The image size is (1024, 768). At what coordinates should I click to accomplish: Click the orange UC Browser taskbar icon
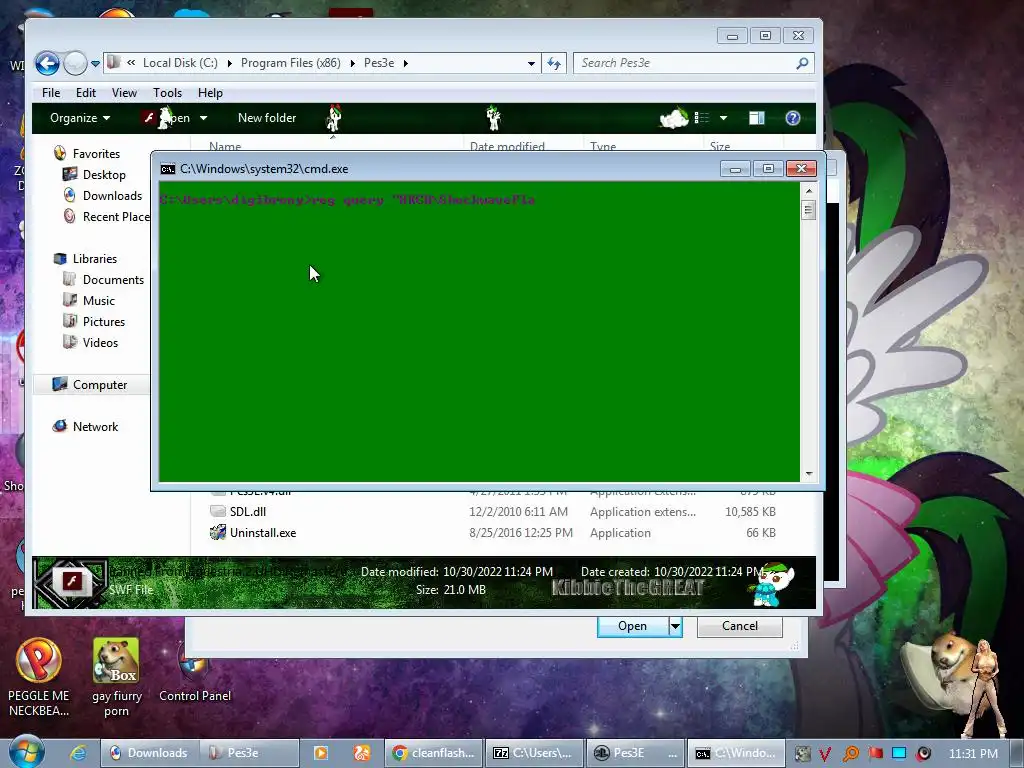pyautogui.click(x=362, y=753)
